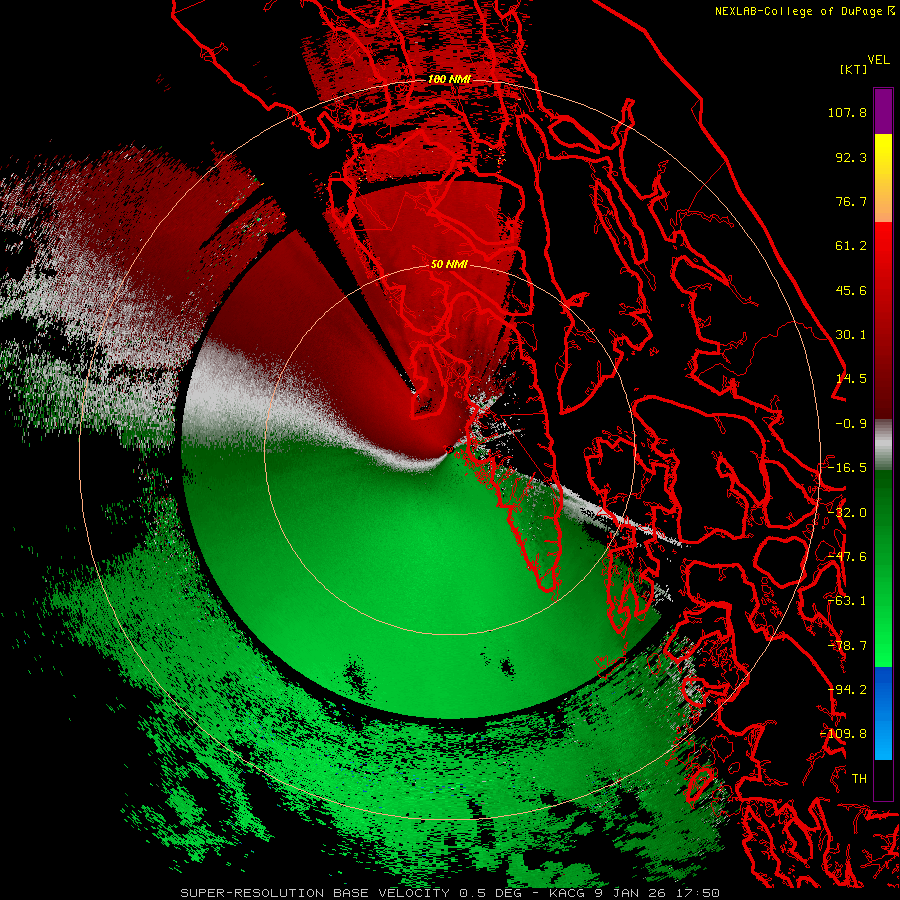
Task: Click the -0.9 legend value
Action: [851, 424]
